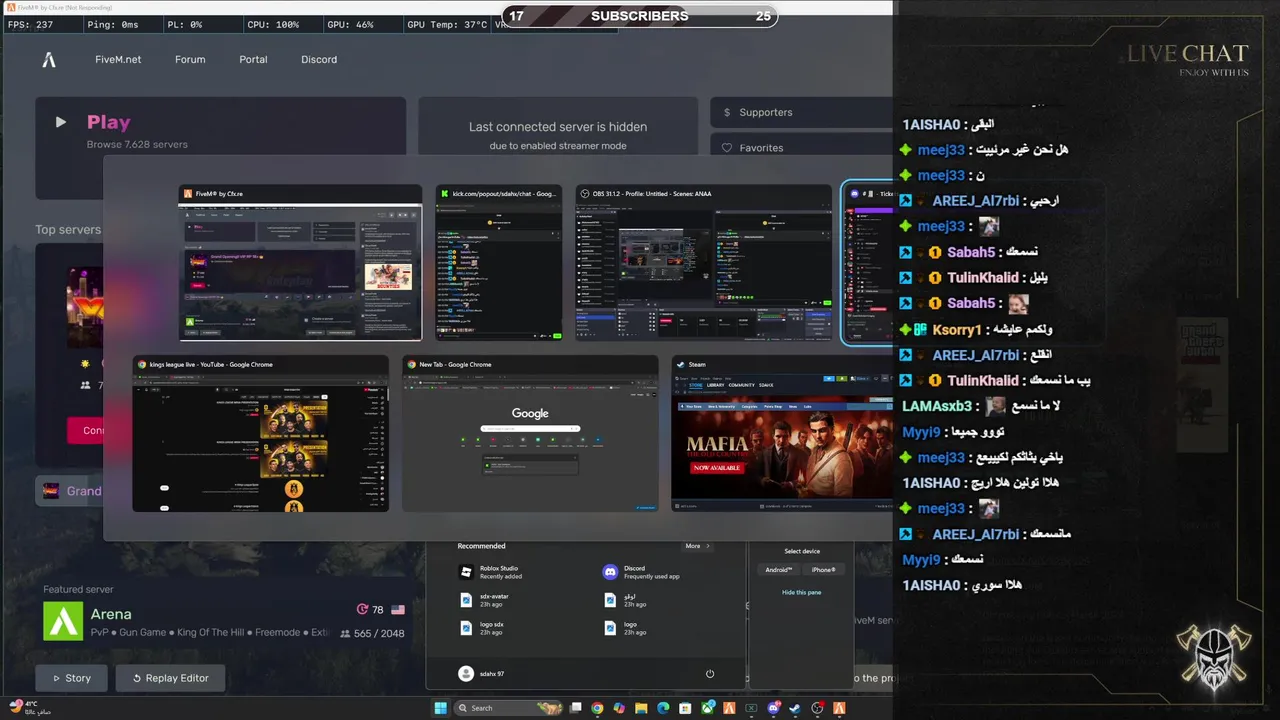The image size is (1280, 720).
Task: Switch to the Discord window thumbnail
Action: click(x=868, y=263)
